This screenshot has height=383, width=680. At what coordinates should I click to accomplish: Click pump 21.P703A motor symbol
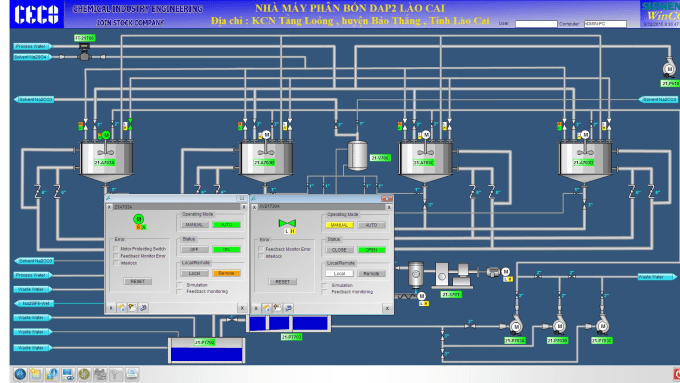[516, 327]
